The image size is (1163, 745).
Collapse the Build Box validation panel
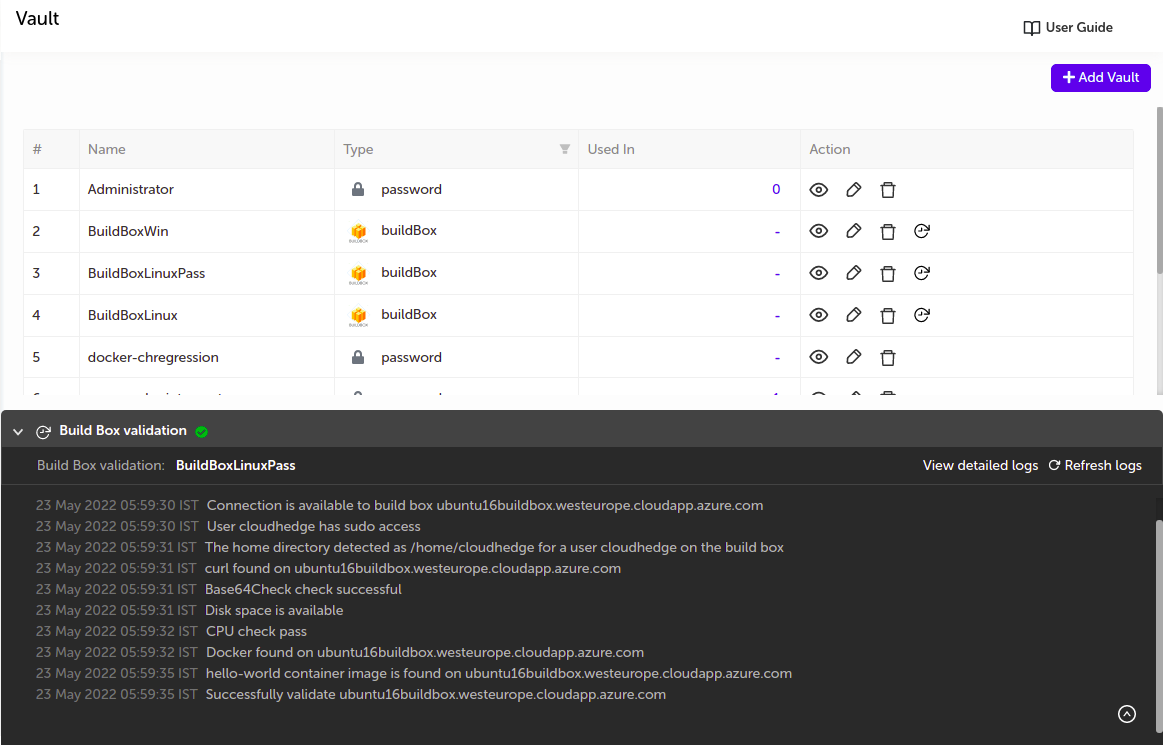(18, 432)
